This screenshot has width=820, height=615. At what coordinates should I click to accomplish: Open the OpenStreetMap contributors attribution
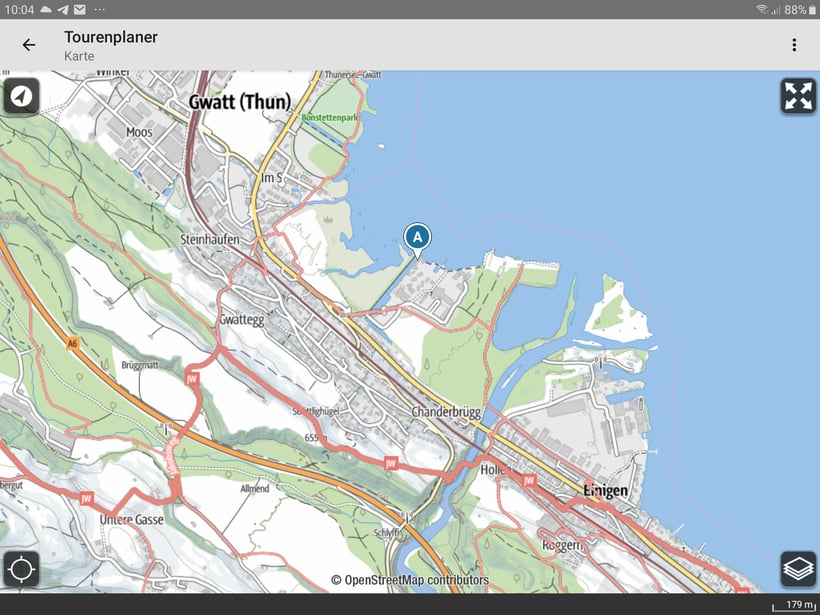point(410,580)
